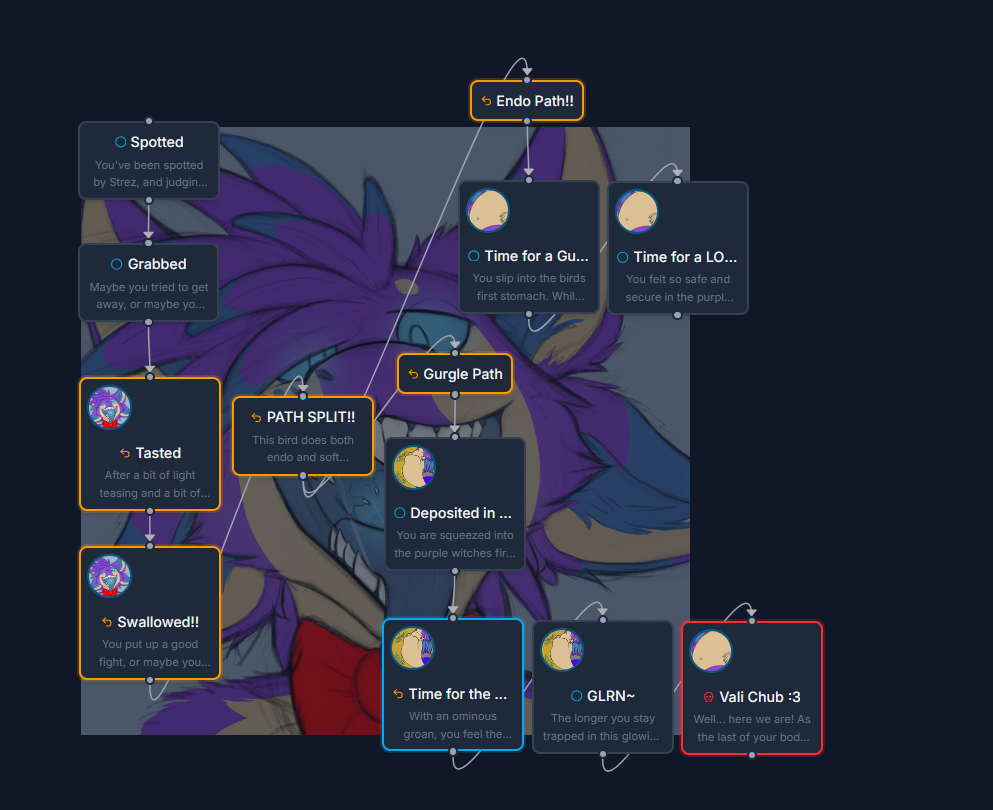Click the top connector handle of Spotted node
Screen dimensions: 993x810
(149, 121)
